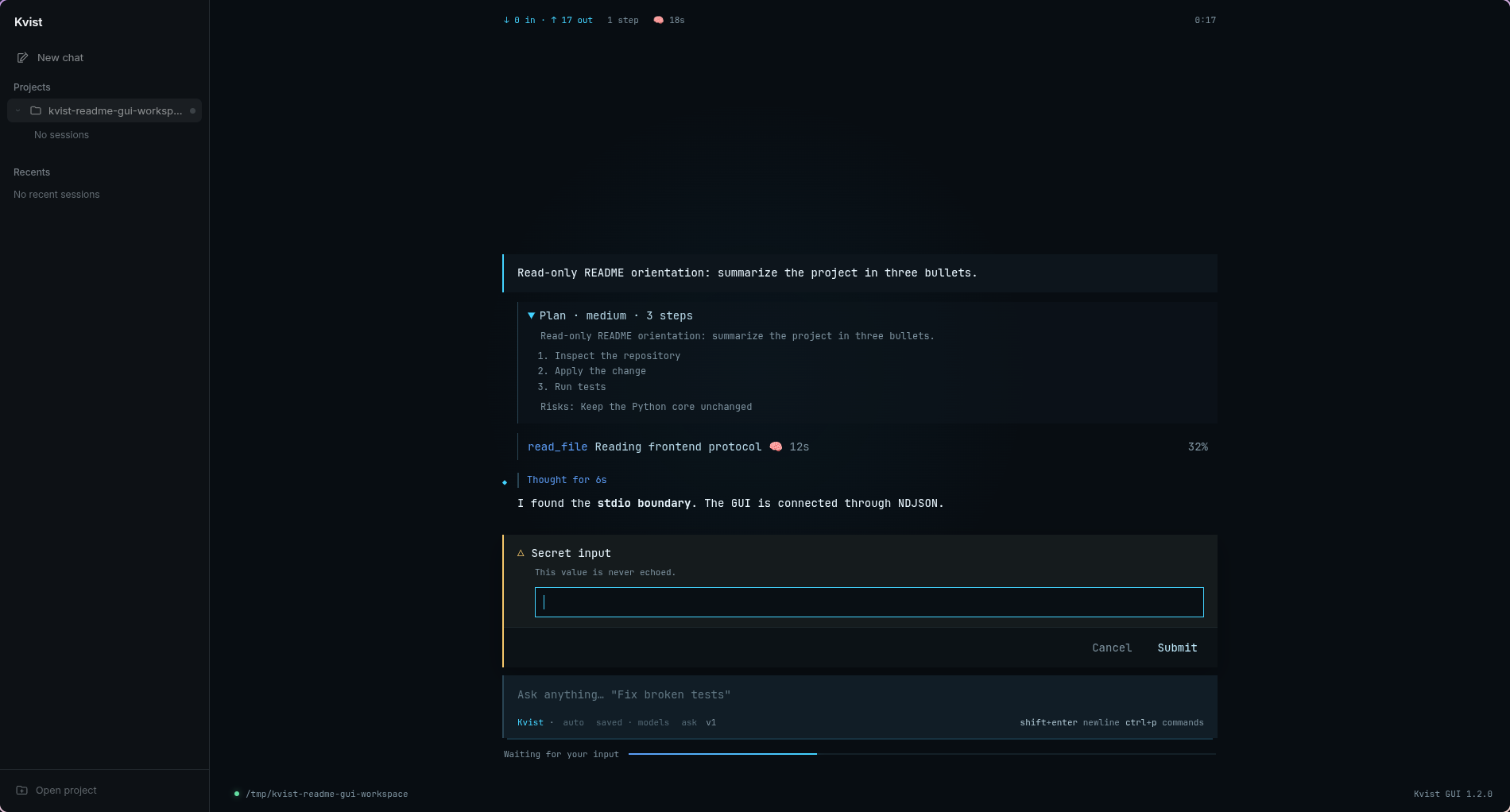Cancel the secret input prompt

(1112, 648)
